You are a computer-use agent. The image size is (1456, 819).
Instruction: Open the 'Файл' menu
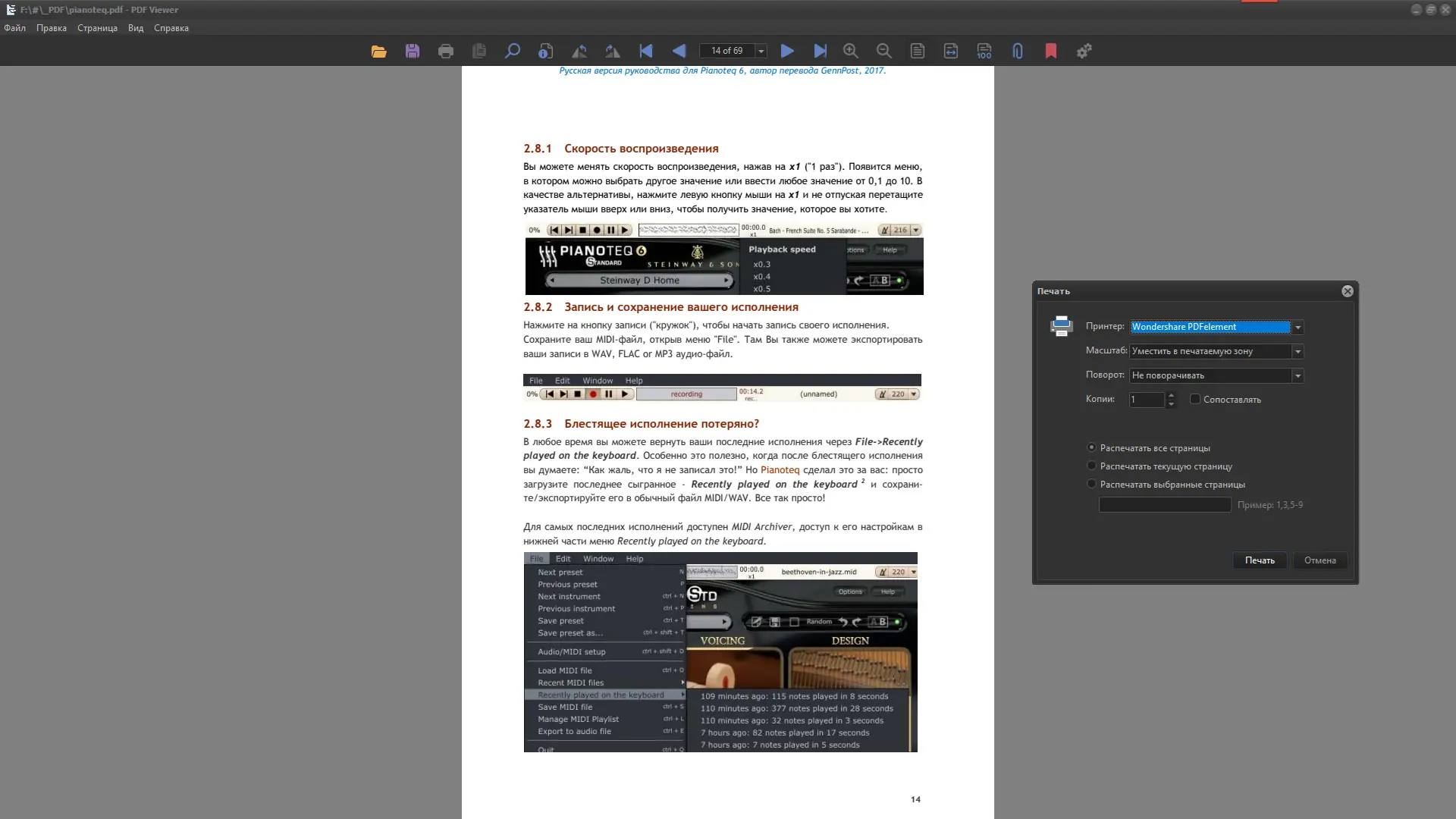[14, 27]
